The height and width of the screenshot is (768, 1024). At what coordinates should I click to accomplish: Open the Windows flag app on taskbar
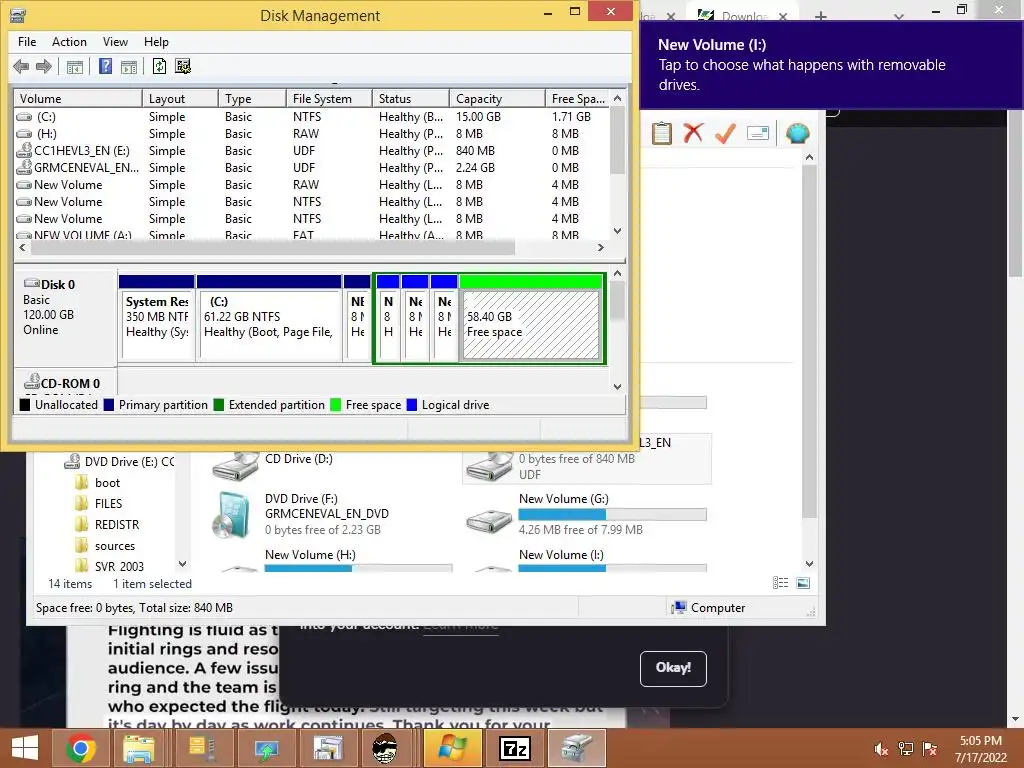point(453,748)
